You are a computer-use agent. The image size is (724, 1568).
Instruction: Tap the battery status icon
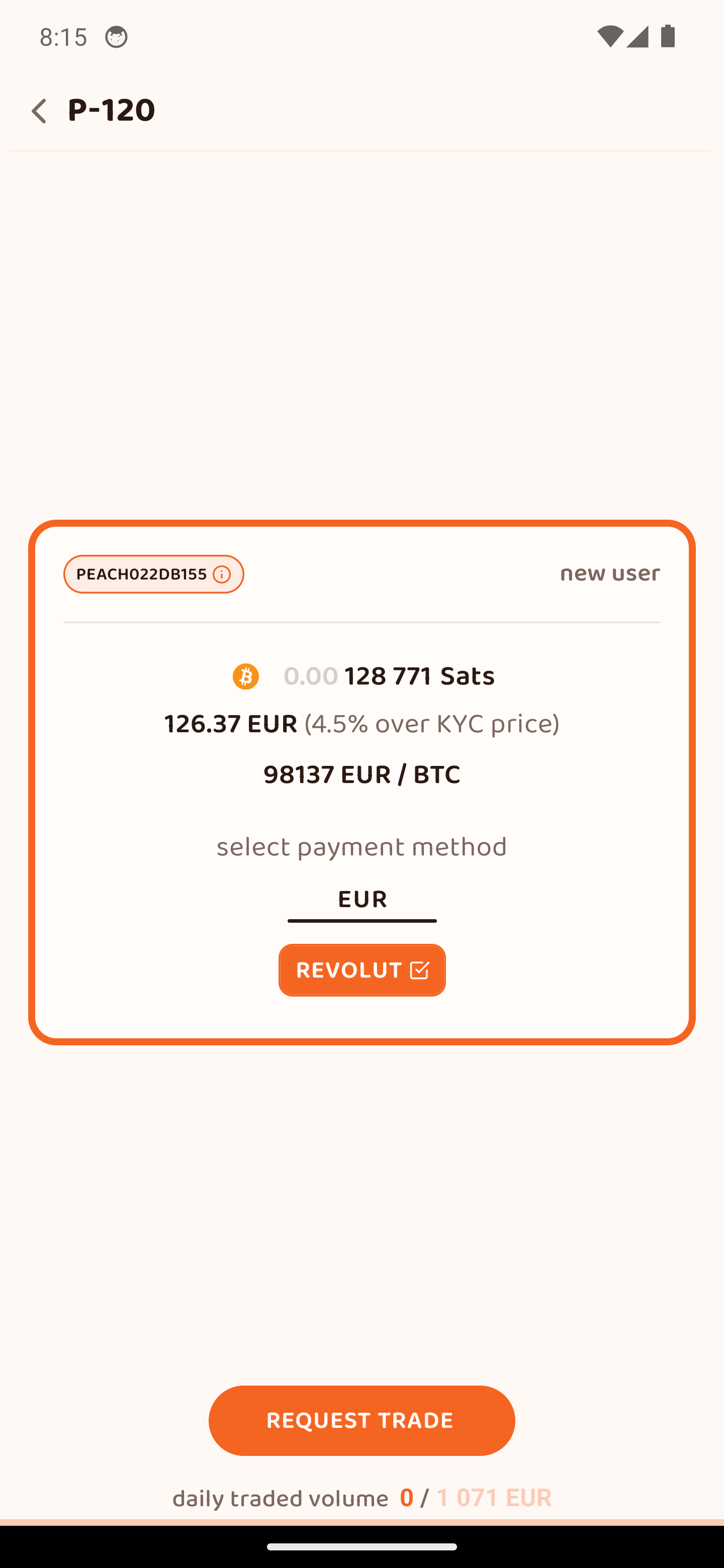click(668, 37)
